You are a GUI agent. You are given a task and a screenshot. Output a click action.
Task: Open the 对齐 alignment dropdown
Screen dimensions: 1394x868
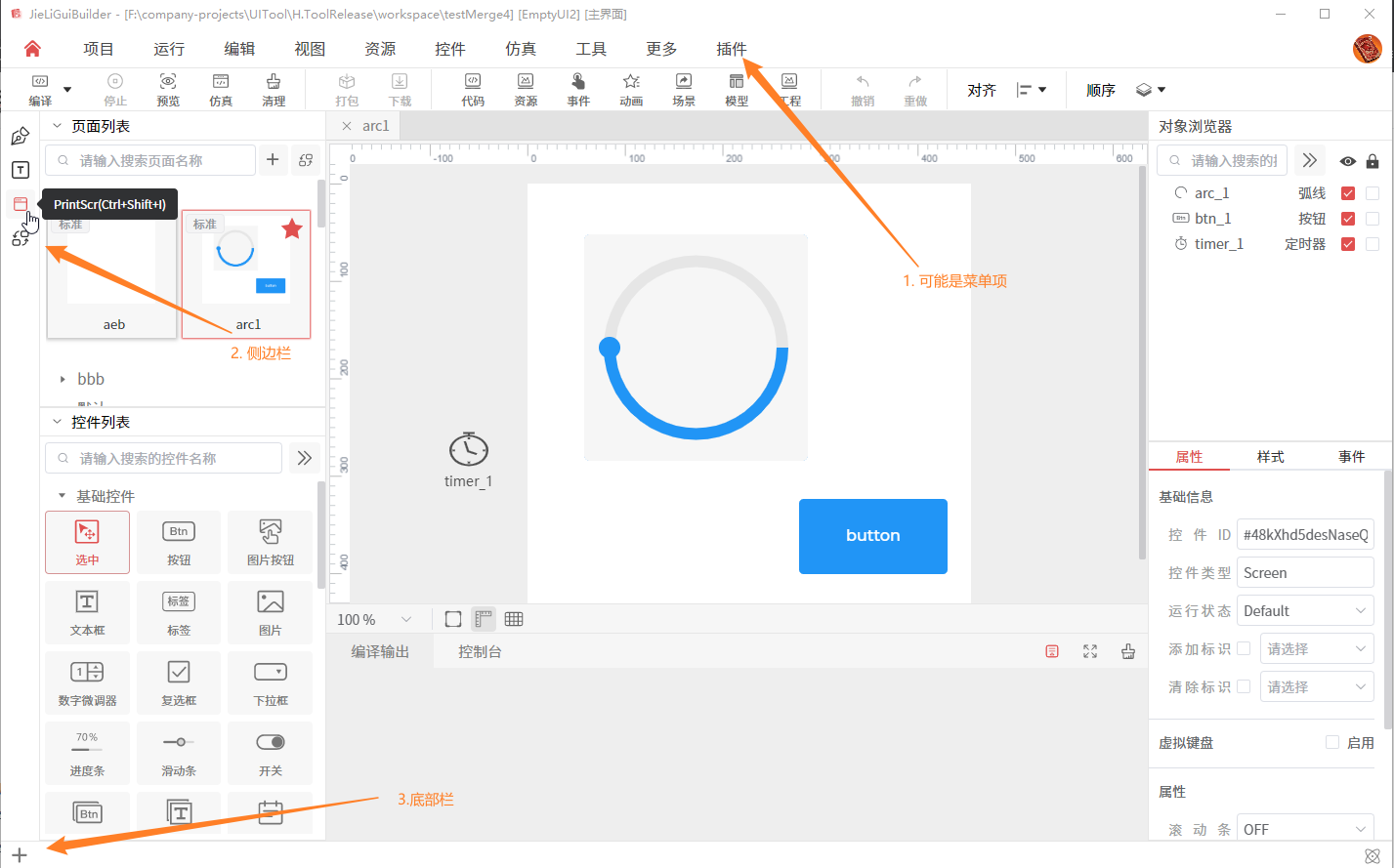click(1032, 90)
